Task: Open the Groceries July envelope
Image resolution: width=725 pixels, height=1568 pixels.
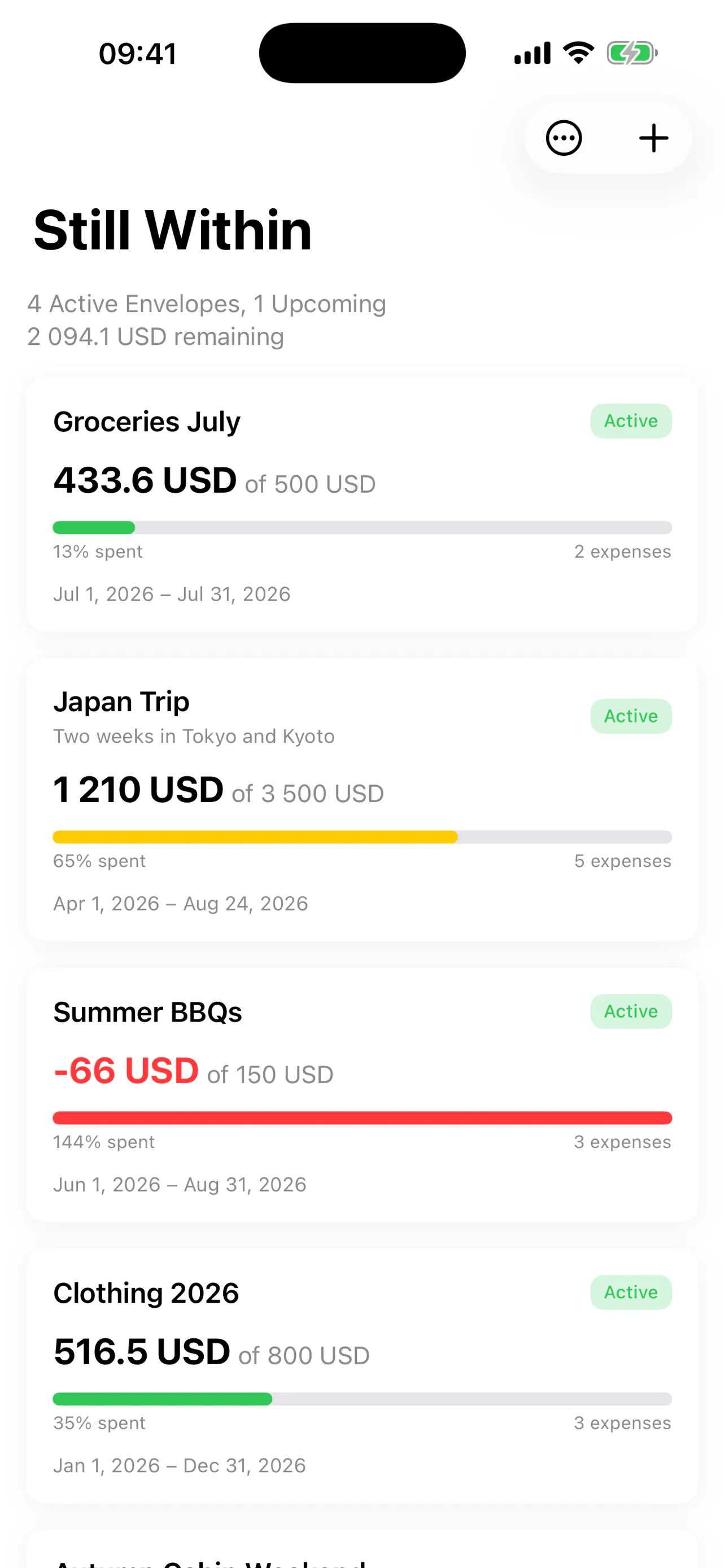Action: click(362, 505)
